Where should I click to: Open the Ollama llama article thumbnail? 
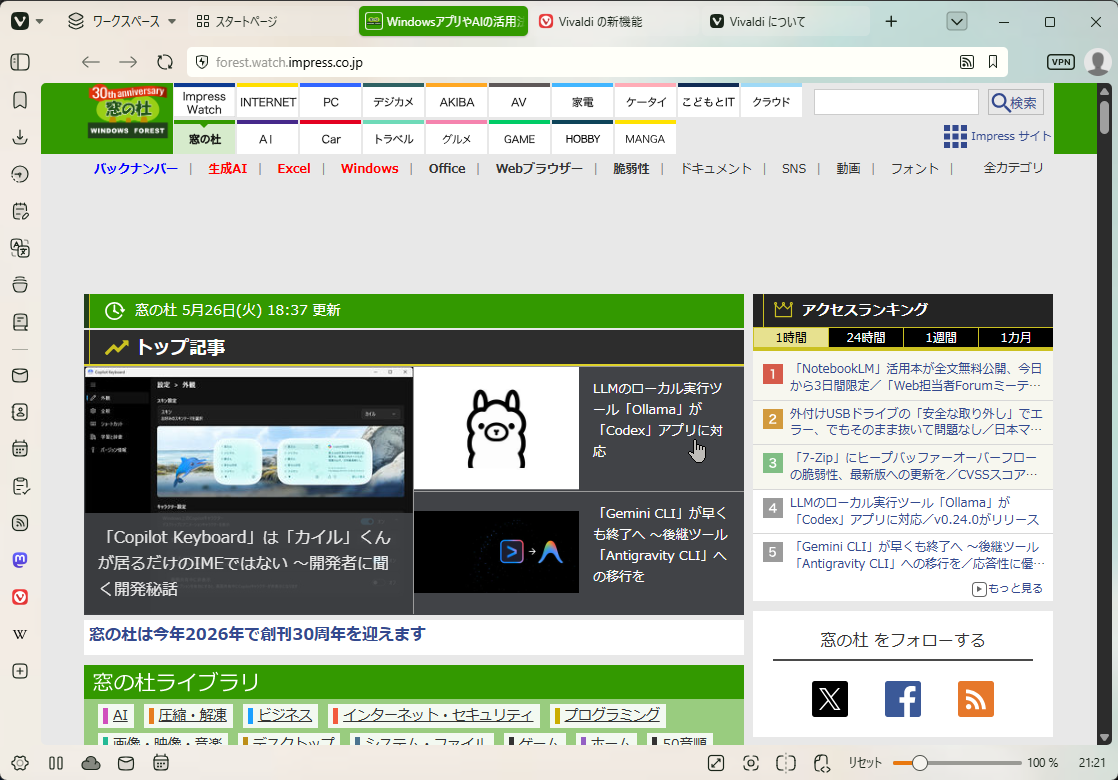tap(496, 428)
